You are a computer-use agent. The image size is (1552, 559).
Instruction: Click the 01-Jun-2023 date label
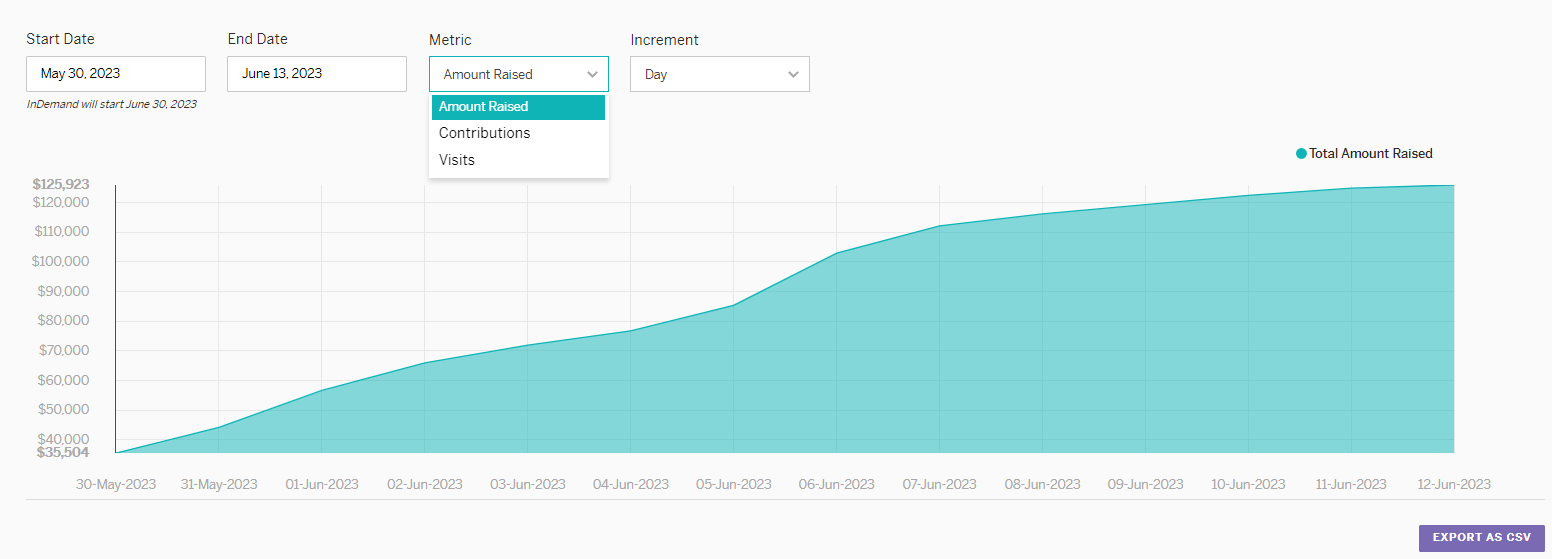tap(322, 484)
